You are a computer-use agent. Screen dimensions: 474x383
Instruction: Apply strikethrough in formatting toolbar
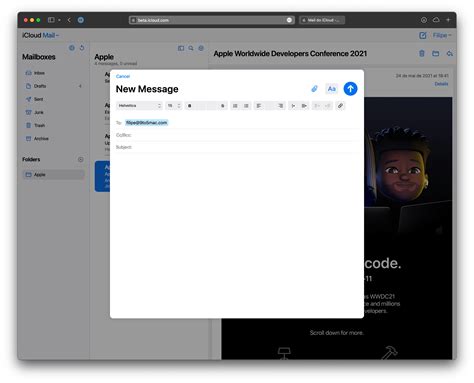222,106
